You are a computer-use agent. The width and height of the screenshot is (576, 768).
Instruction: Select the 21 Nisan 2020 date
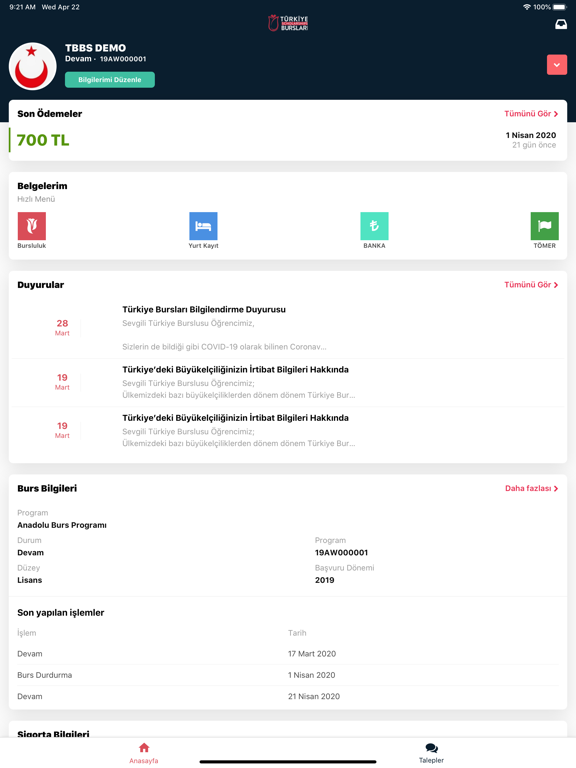(314, 696)
